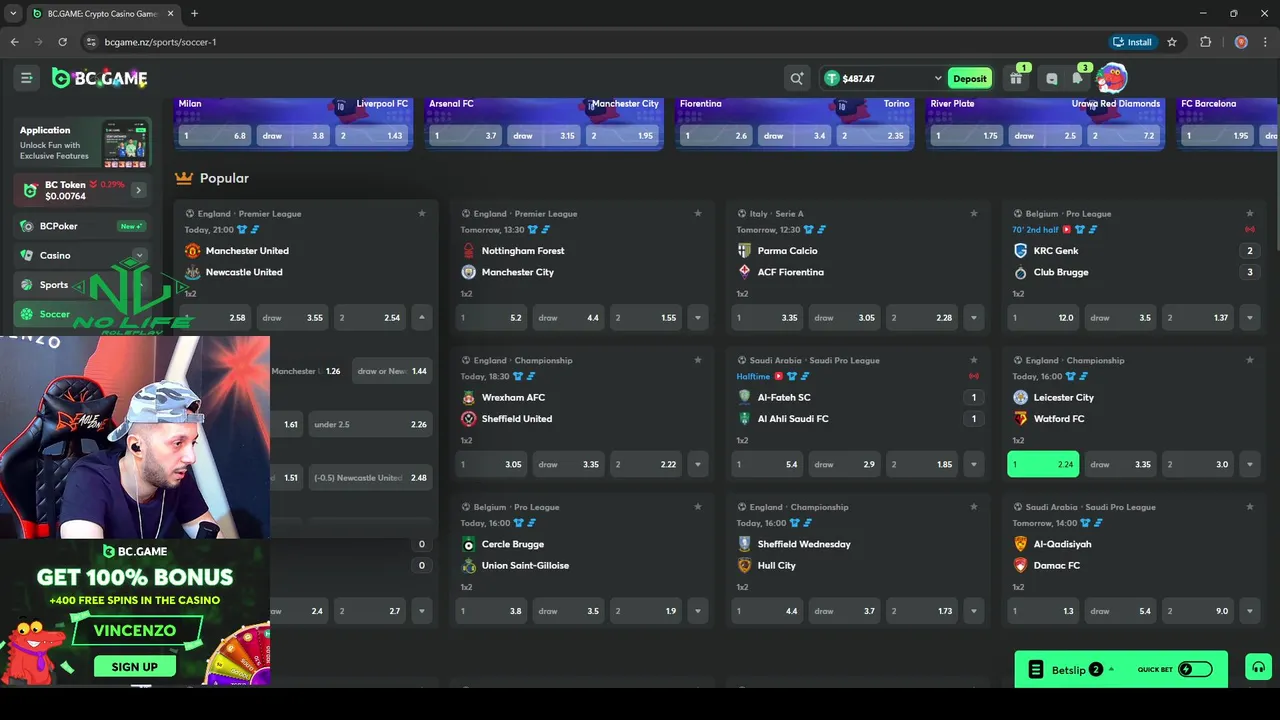
Task: Open the balance currency dropdown
Action: click(x=938, y=78)
